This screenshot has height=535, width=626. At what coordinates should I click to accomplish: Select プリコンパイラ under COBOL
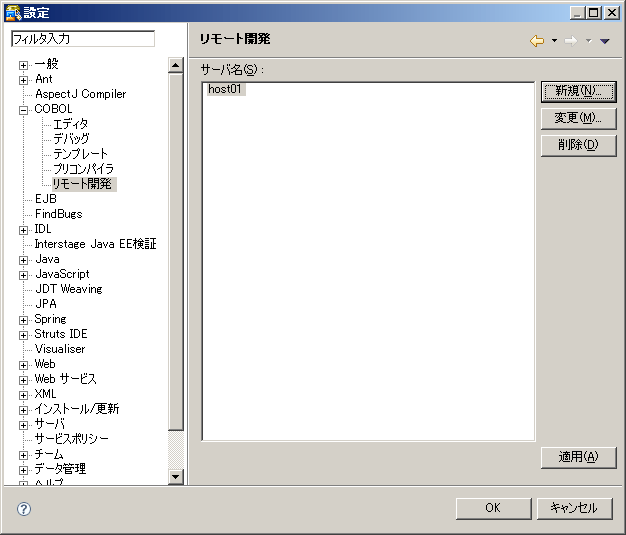coord(83,168)
